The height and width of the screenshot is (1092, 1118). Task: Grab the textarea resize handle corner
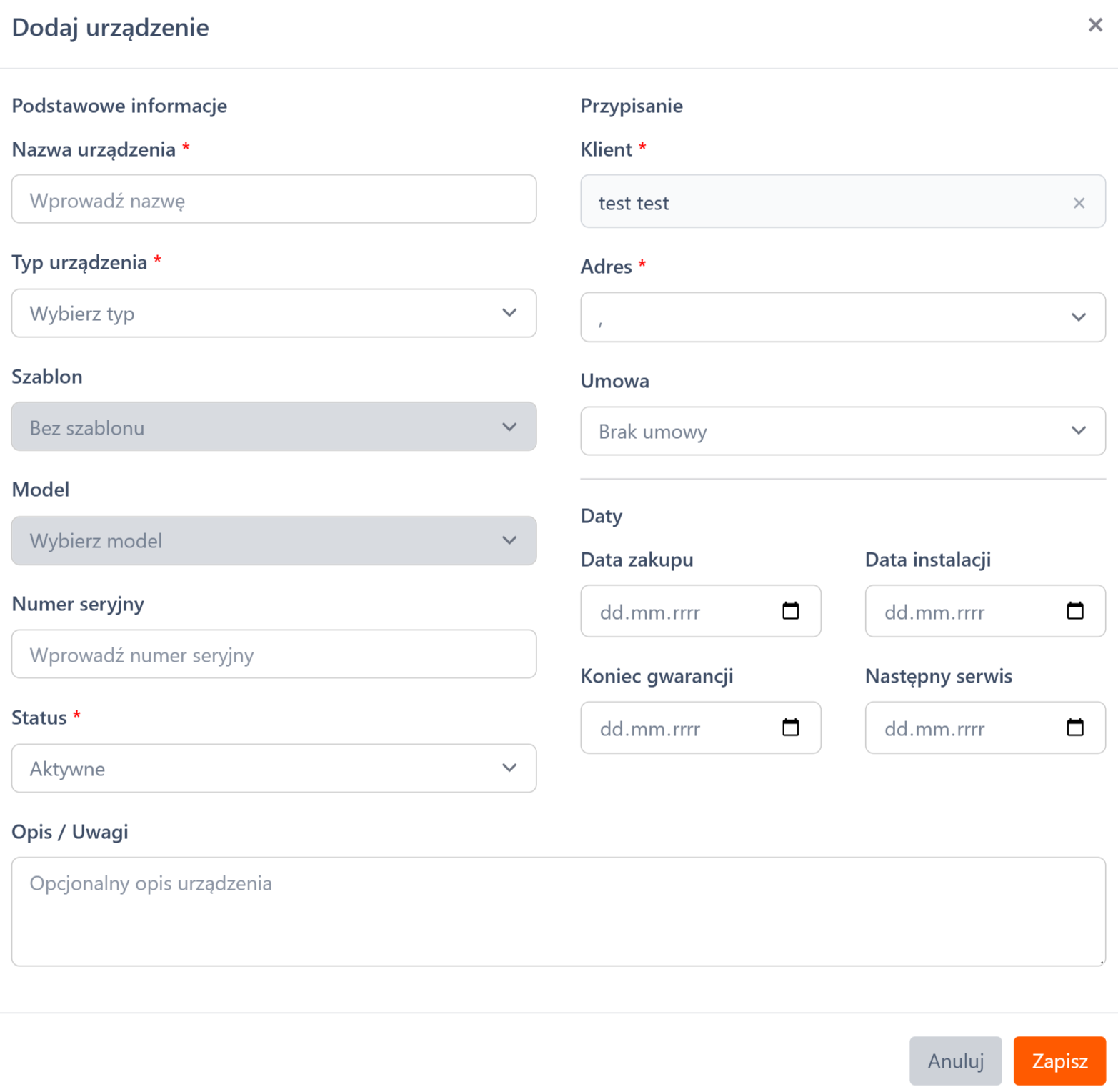coord(1101,961)
